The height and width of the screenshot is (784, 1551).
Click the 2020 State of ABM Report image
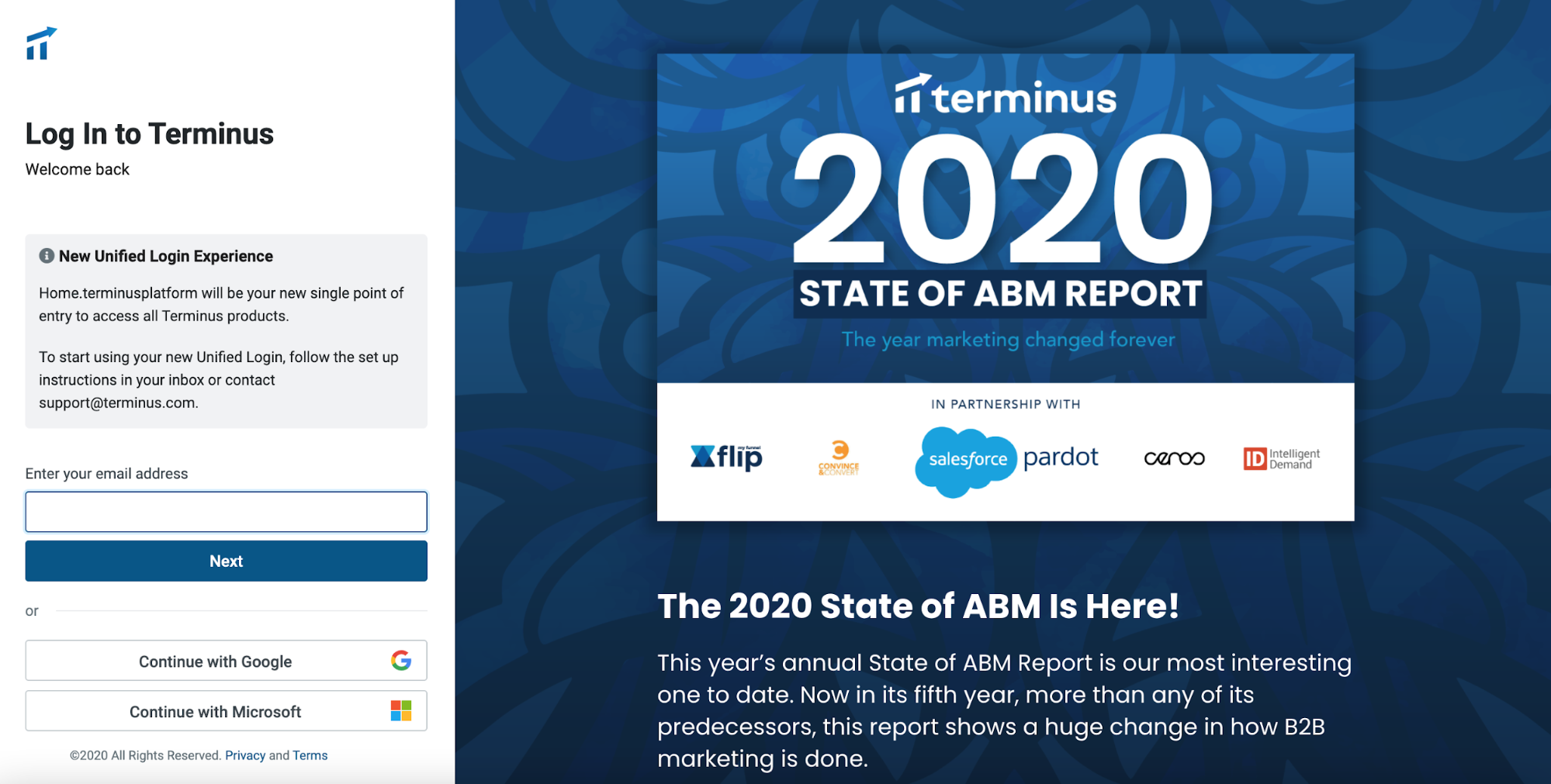pos(1006,287)
